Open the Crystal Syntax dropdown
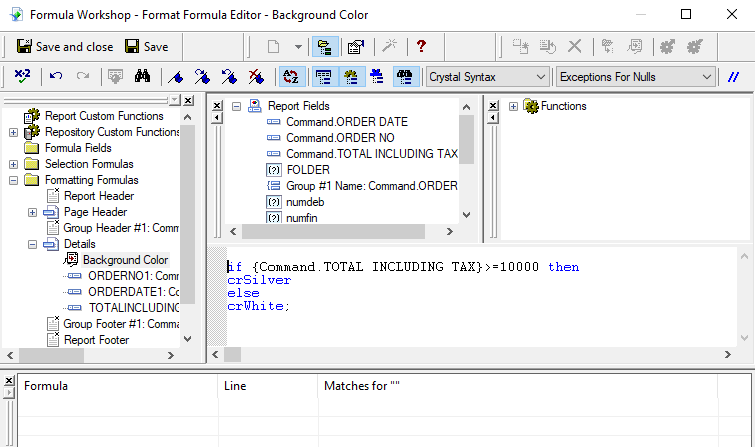 click(487, 77)
